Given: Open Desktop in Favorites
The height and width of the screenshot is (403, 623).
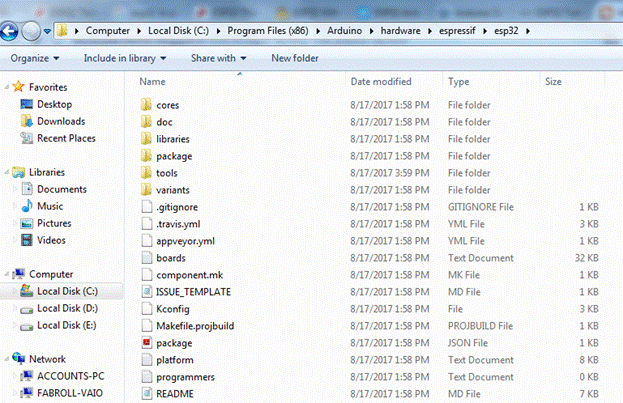Looking at the screenshot, I should [x=54, y=104].
